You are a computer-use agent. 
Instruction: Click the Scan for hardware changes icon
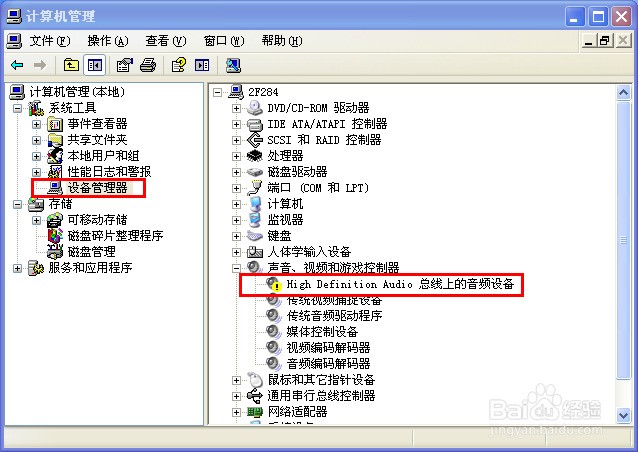(x=233, y=65)
